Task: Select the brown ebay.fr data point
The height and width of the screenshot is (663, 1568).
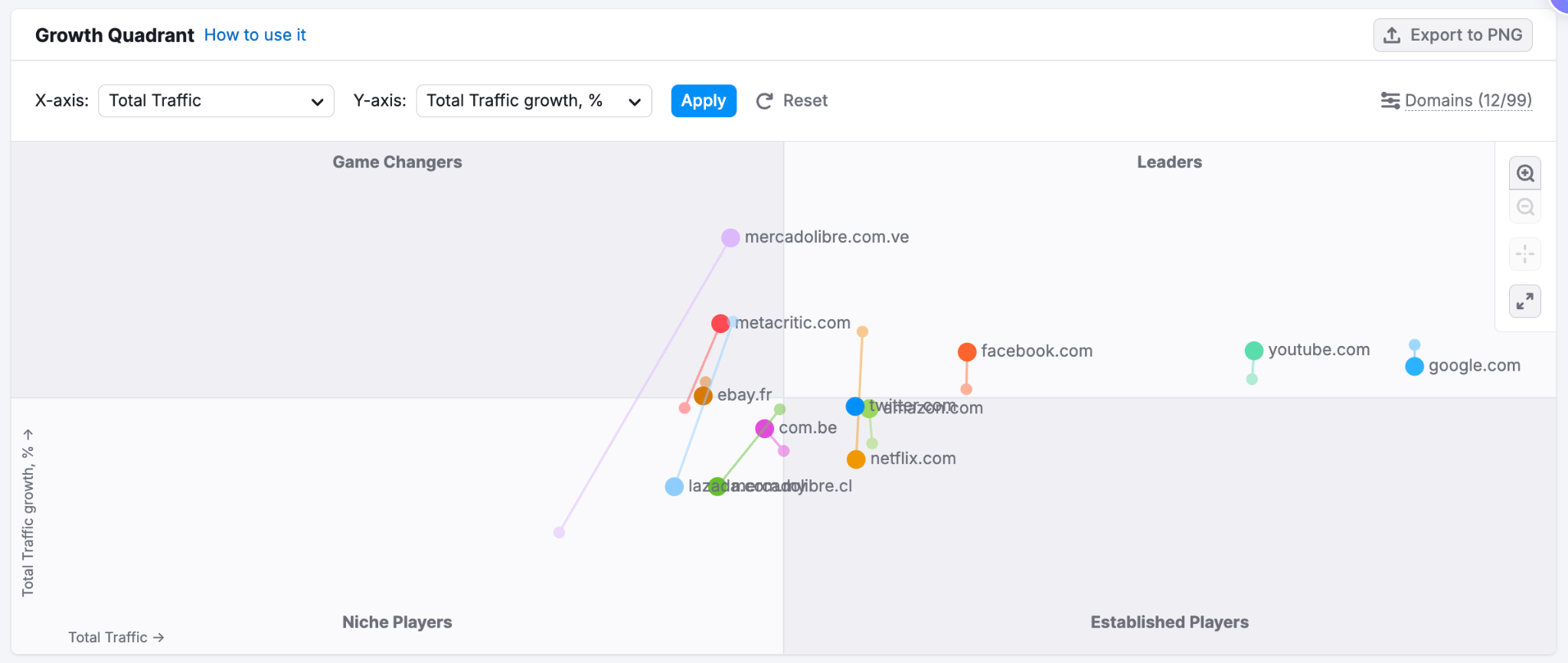Action: pos(704,396)
